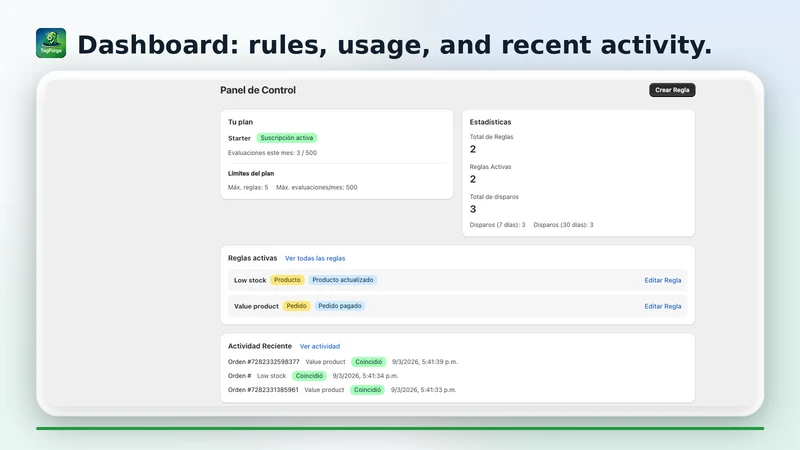Click Evaluaciones este mes: 3 / 500

(272, 153)
